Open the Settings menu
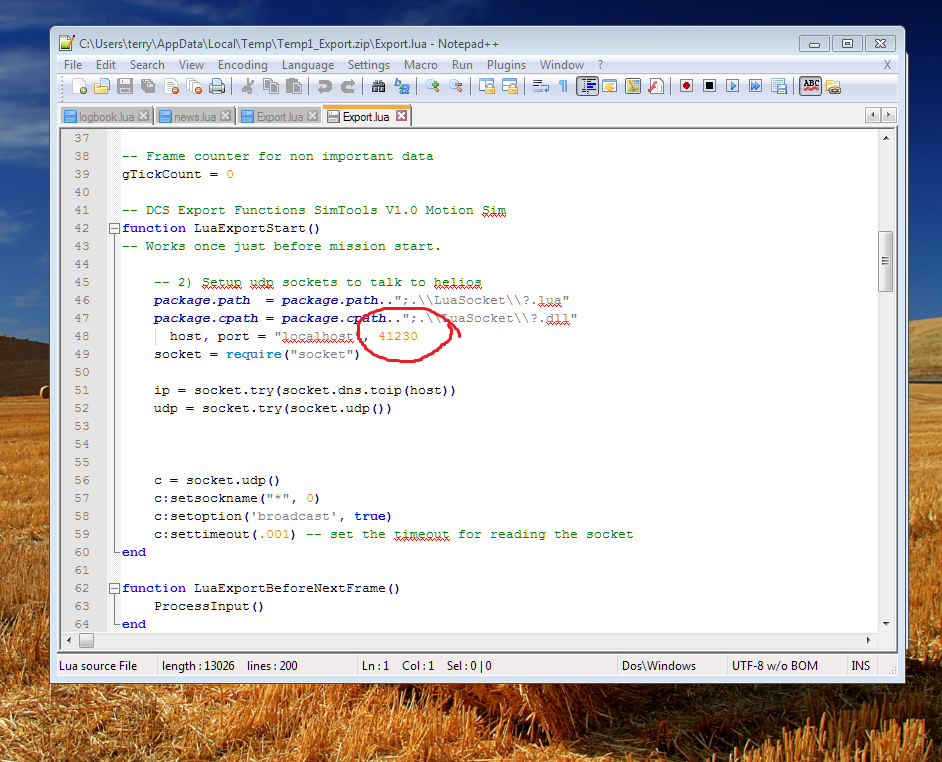This screenshot has width=942, height=762. (369, 65)
